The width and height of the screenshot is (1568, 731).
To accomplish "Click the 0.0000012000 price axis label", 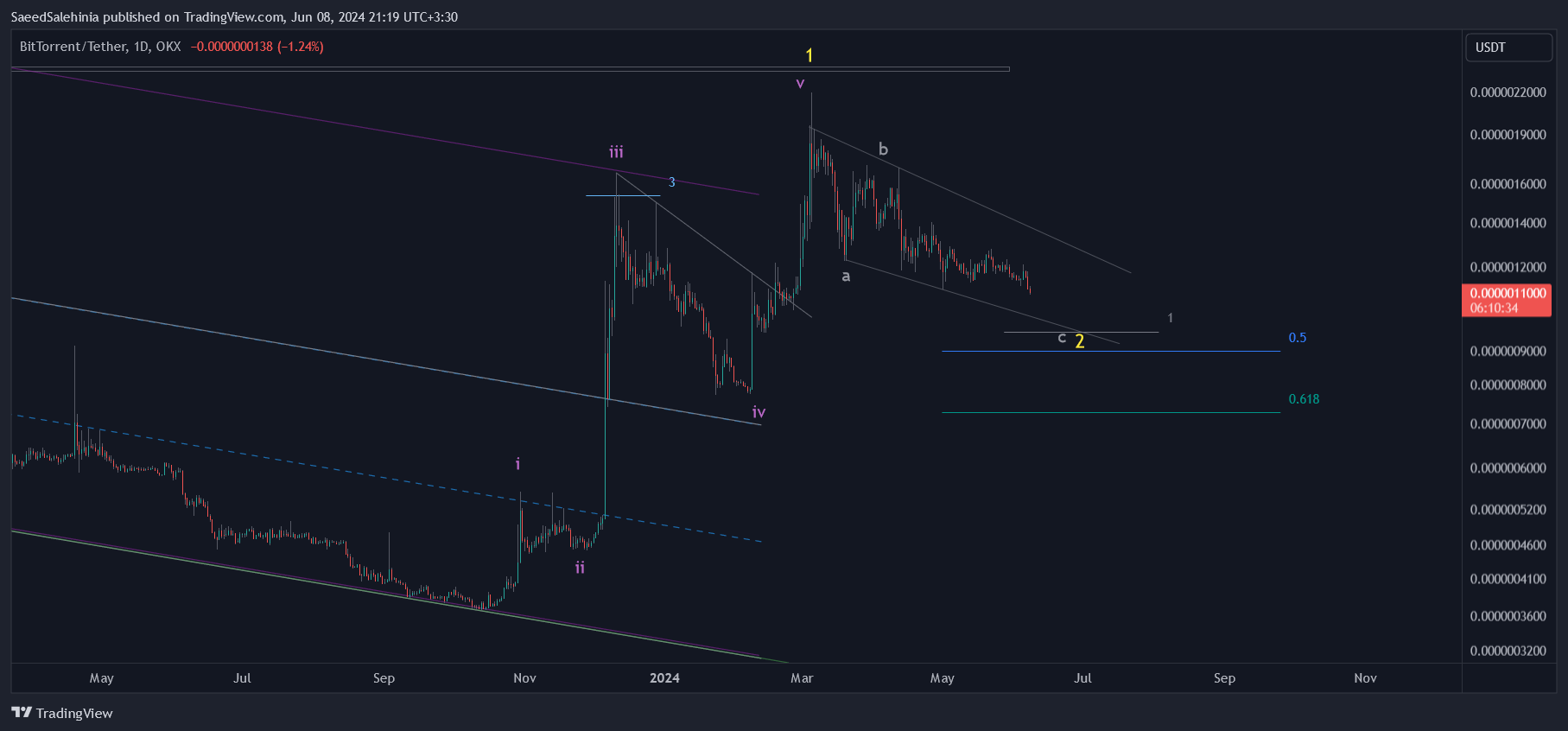I will (x=1508, y=267).
